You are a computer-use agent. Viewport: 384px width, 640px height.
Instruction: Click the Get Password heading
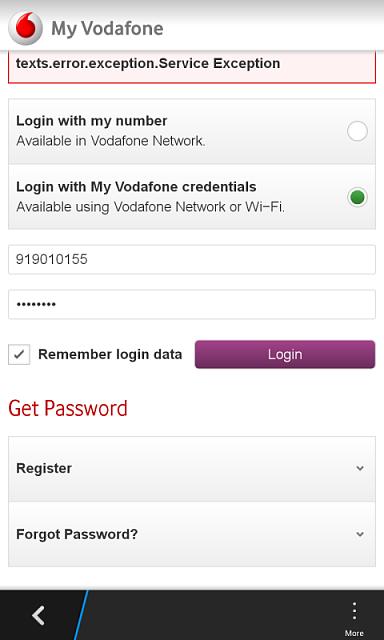[68, 408]
